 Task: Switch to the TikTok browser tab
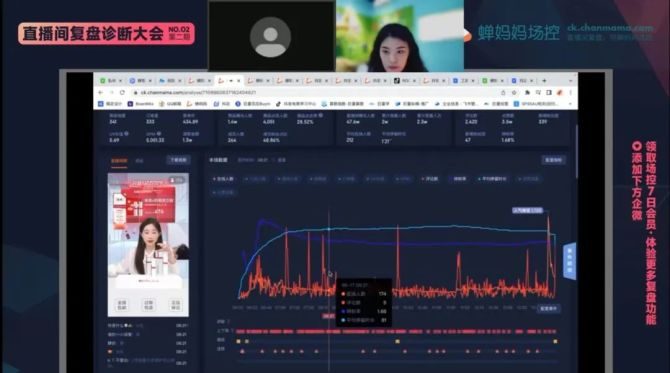coord(404,80)
